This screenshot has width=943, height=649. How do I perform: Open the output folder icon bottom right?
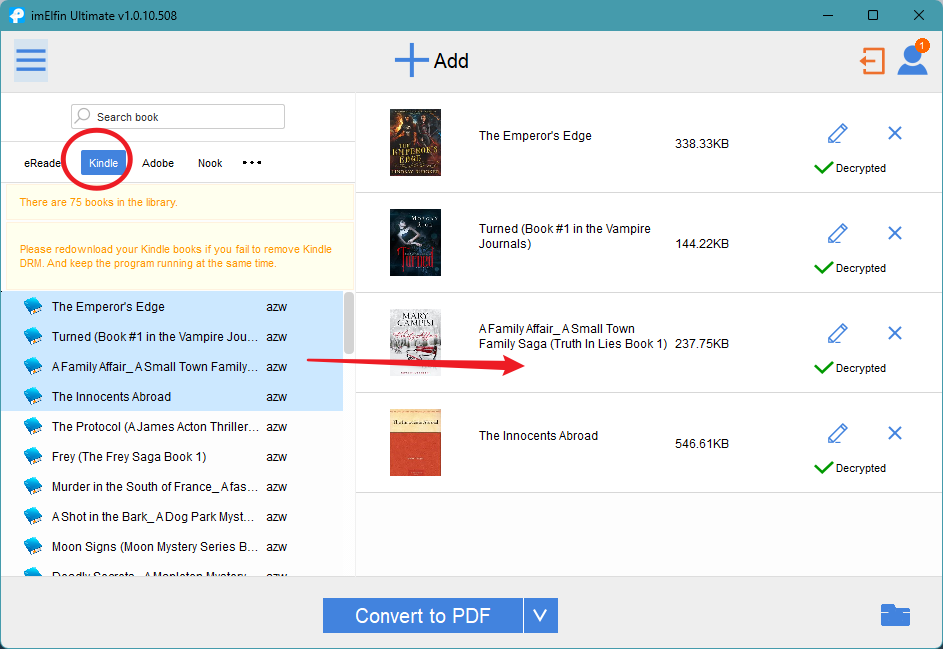tap(895, 615)
